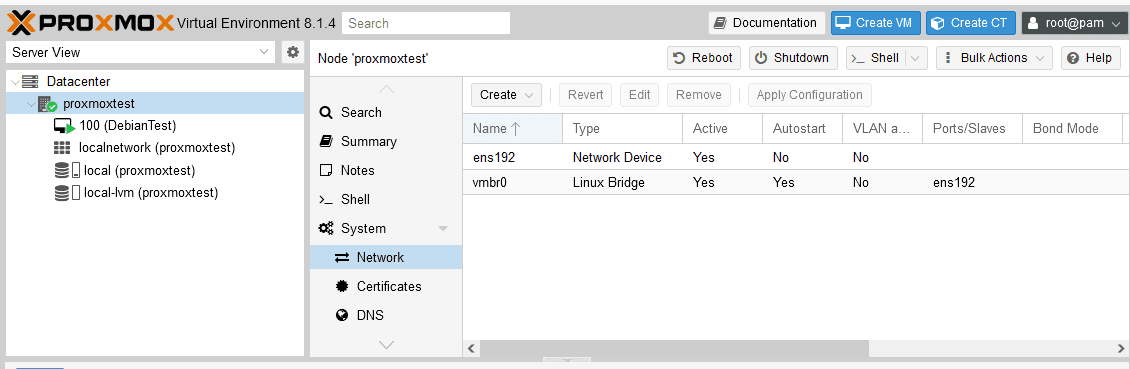The height and width of the screenshot is (369, 1130).
Task: Open the Bulk Actions dropdown
Action: pos(994,58)
